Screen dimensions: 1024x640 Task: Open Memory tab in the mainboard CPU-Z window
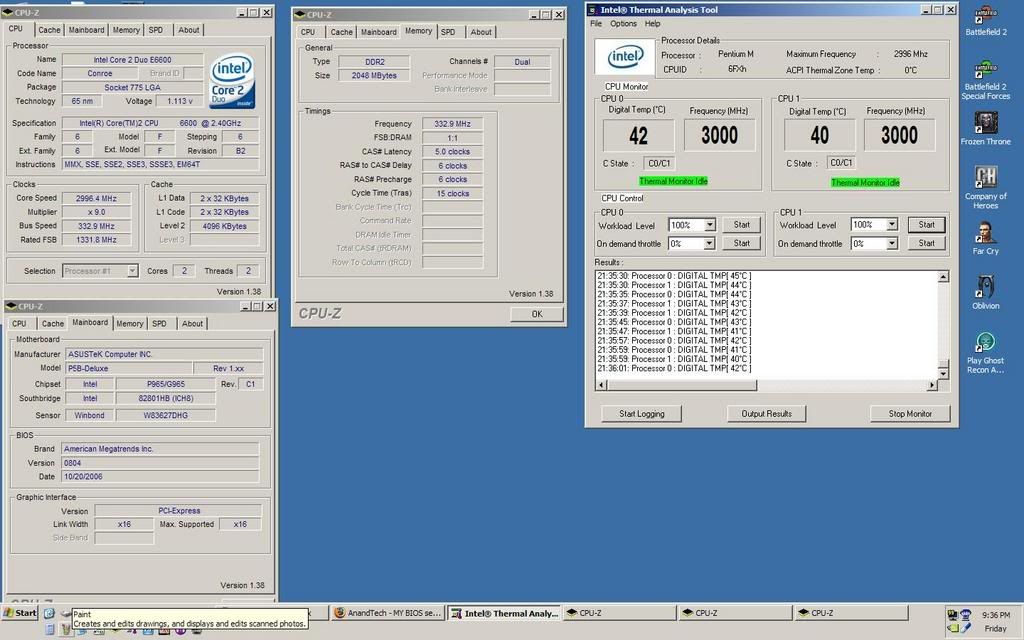129,324
